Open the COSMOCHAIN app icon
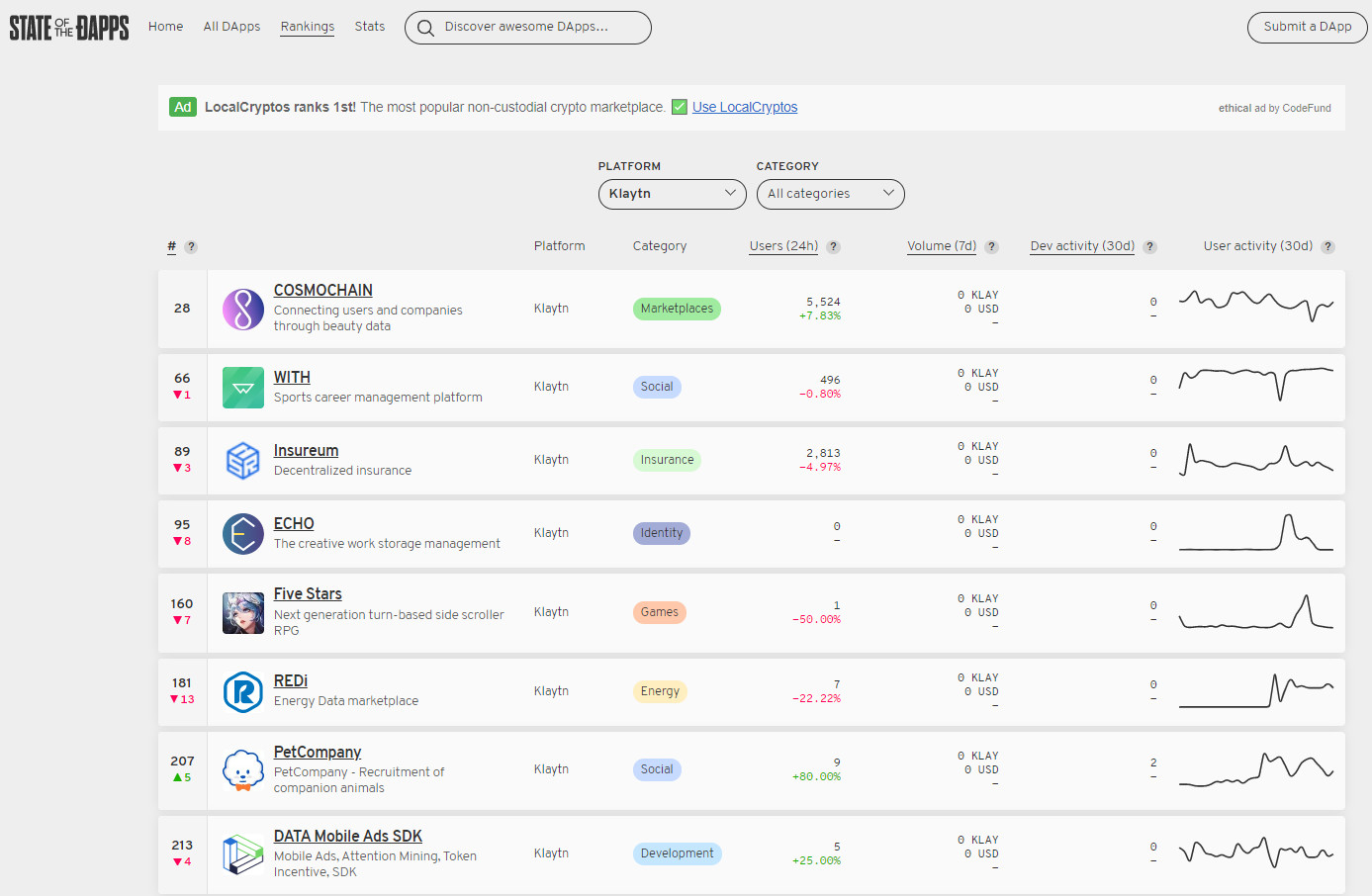The image size is (1372, 896). coord(243,310)
